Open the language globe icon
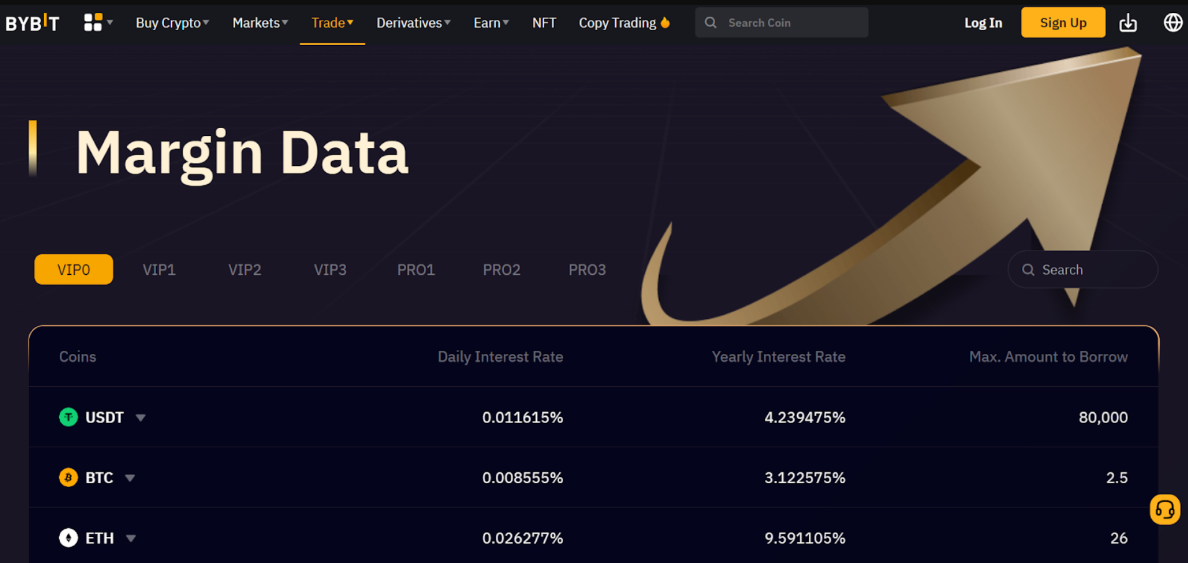1188x563 pixels. (x=1173, y=22)
